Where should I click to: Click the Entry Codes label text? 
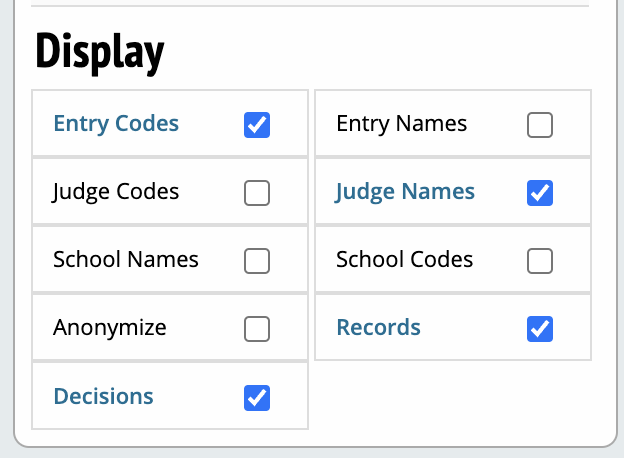(x=116, y=124)
